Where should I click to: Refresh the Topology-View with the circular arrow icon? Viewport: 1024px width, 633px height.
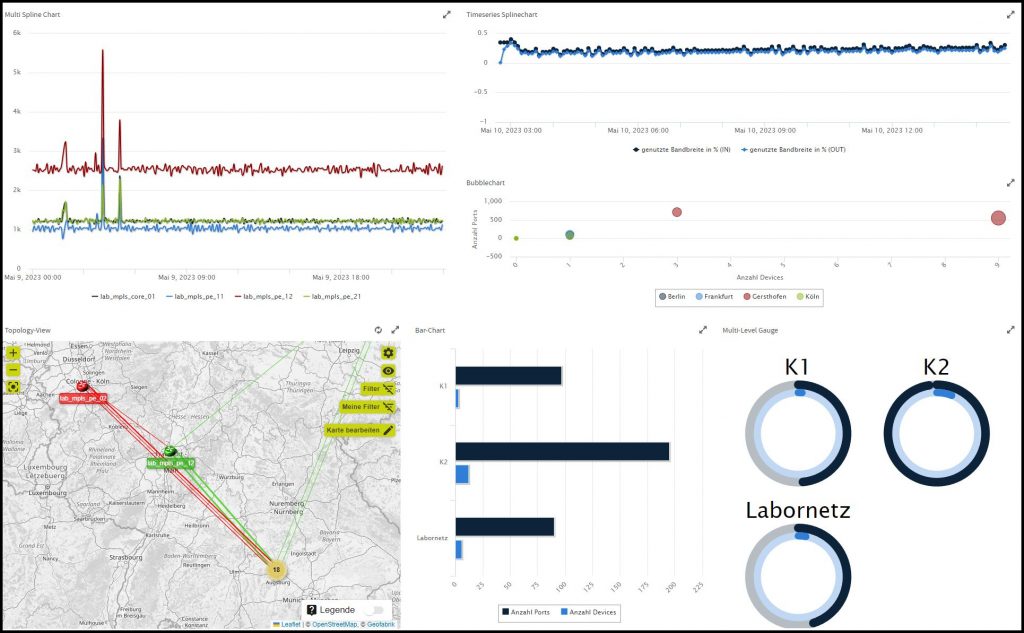[378, 331]
